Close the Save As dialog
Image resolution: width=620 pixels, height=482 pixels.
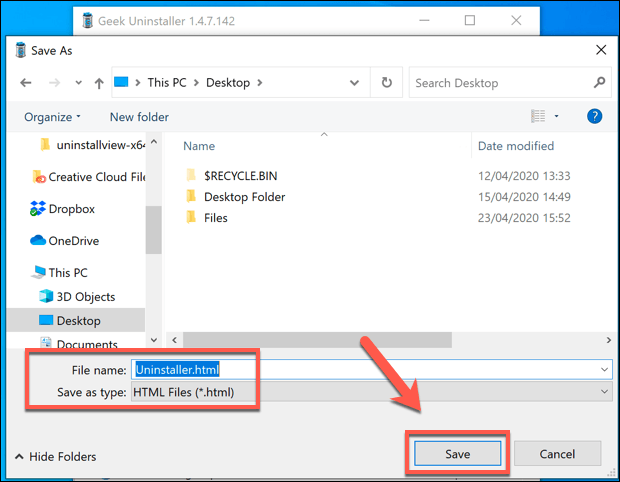coord(601,50)
